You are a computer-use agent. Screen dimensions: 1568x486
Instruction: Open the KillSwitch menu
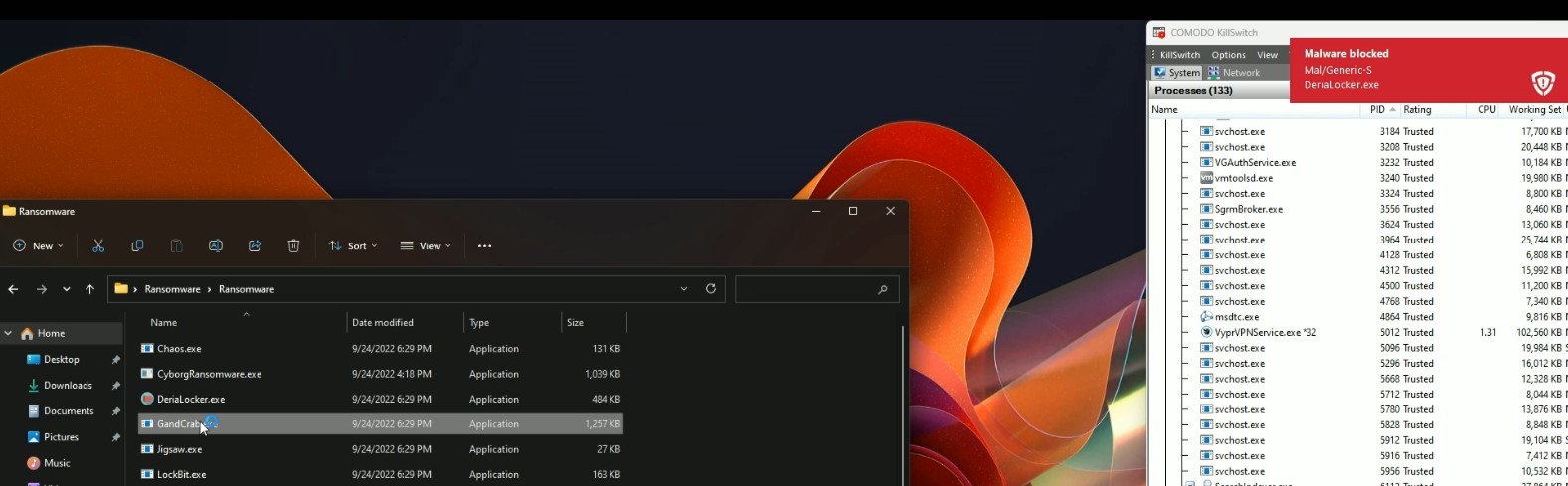[1179, 55]
